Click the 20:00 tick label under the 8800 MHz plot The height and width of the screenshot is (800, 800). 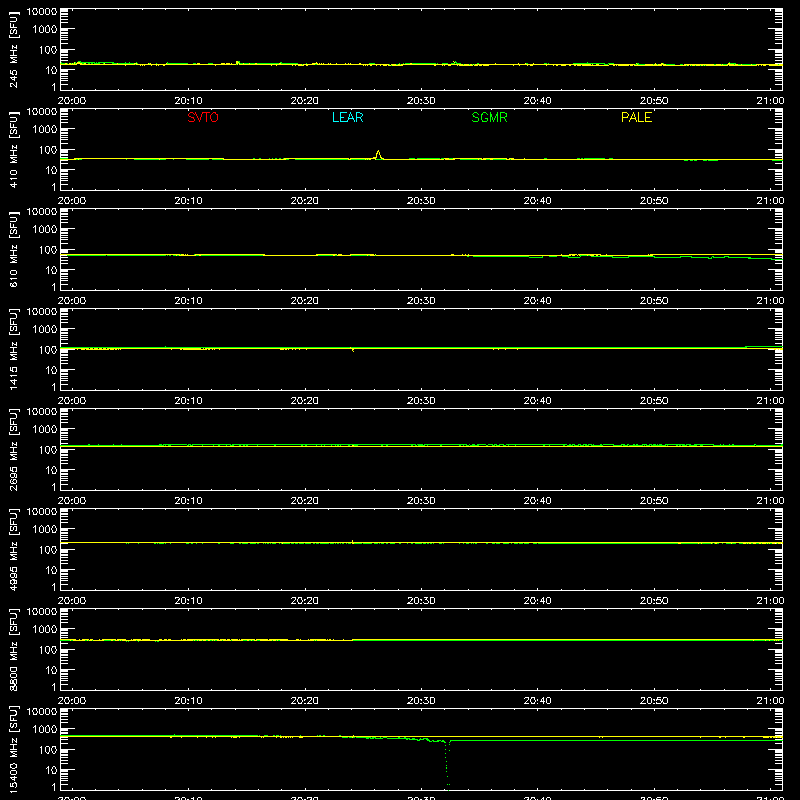[x=72, y=701]
